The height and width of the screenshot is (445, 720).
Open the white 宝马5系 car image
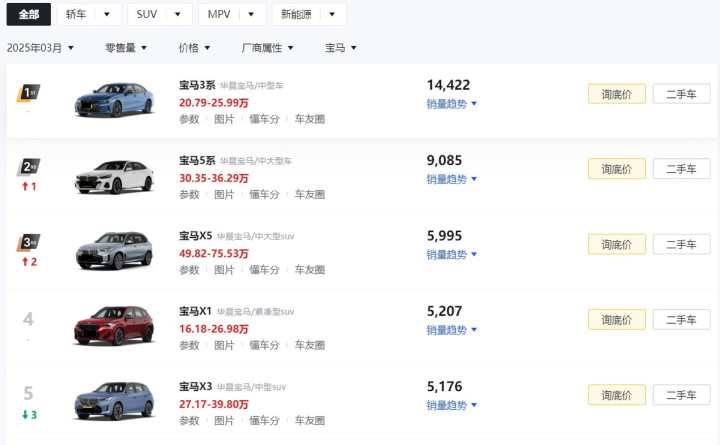tap(114, 177)
